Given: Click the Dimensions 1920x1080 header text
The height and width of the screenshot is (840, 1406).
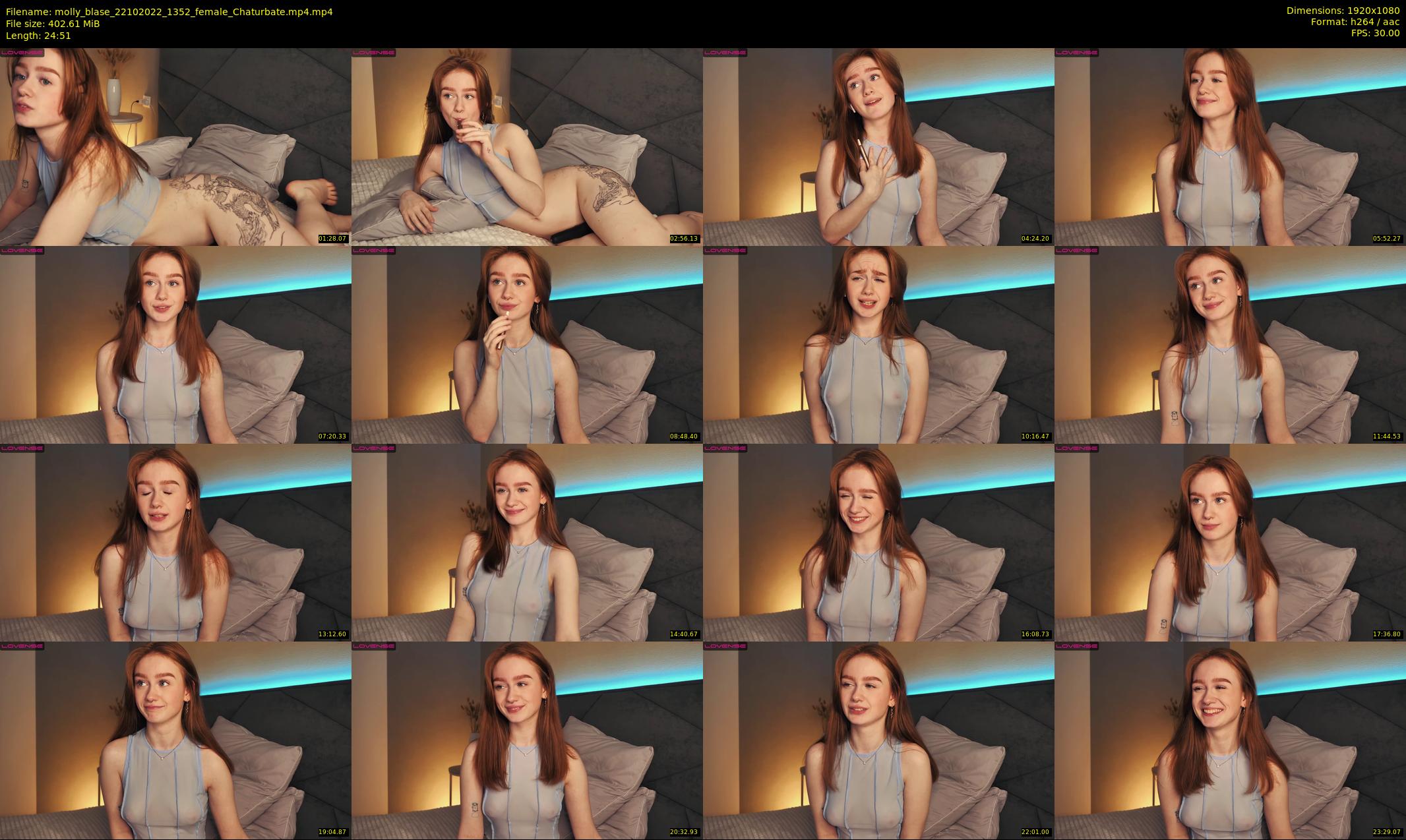Looking at the screenshot, I should [1343, 11].
